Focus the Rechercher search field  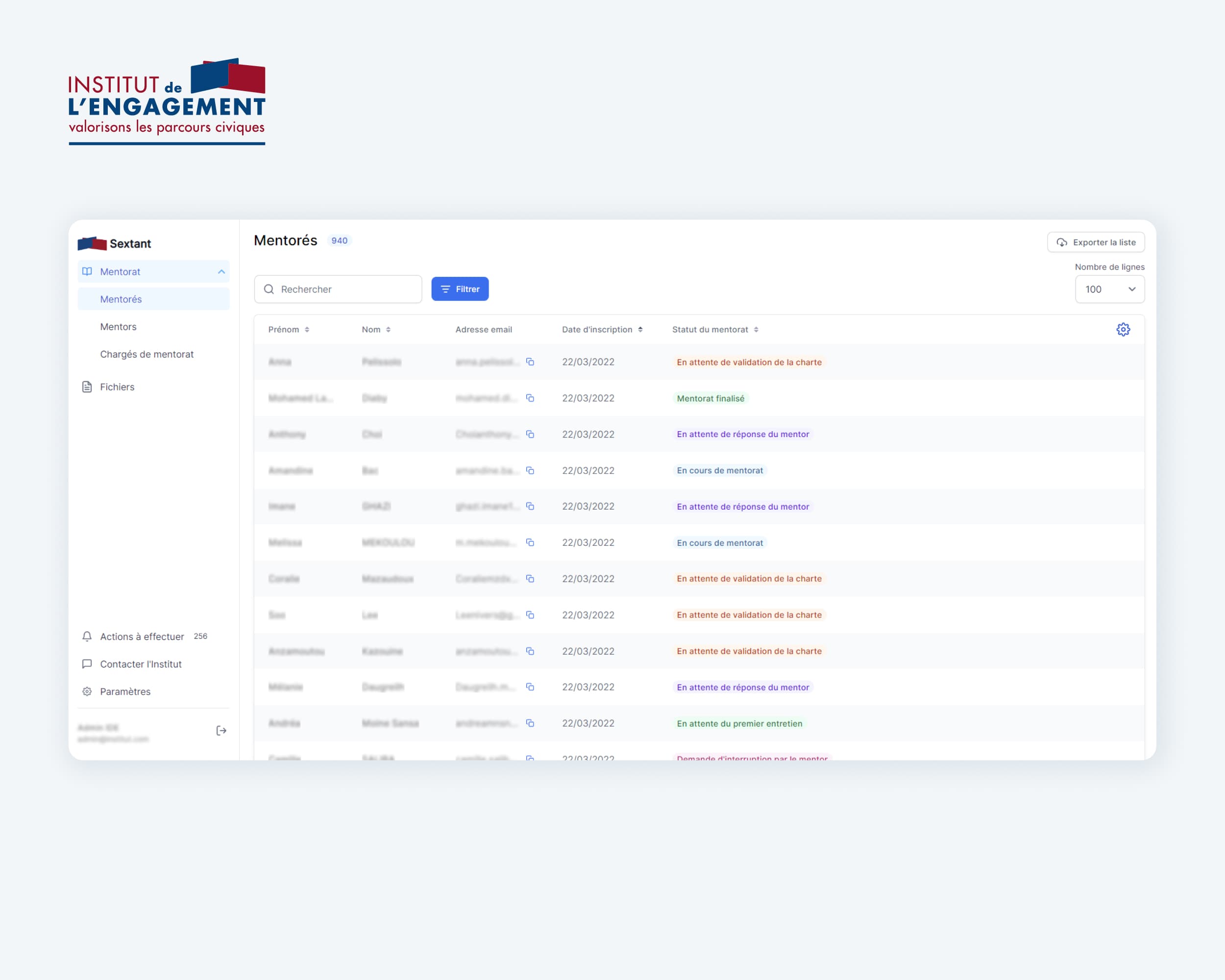(338, 289)
